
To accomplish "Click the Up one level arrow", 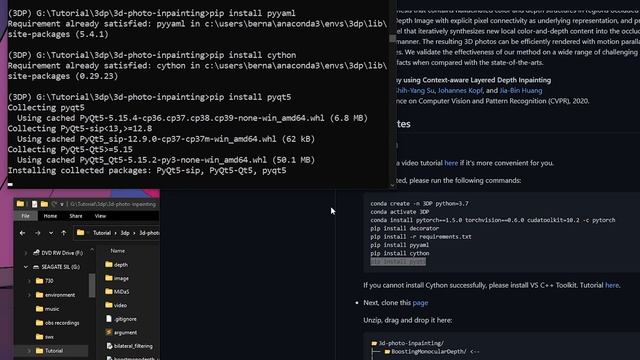I will pos(64,233).
